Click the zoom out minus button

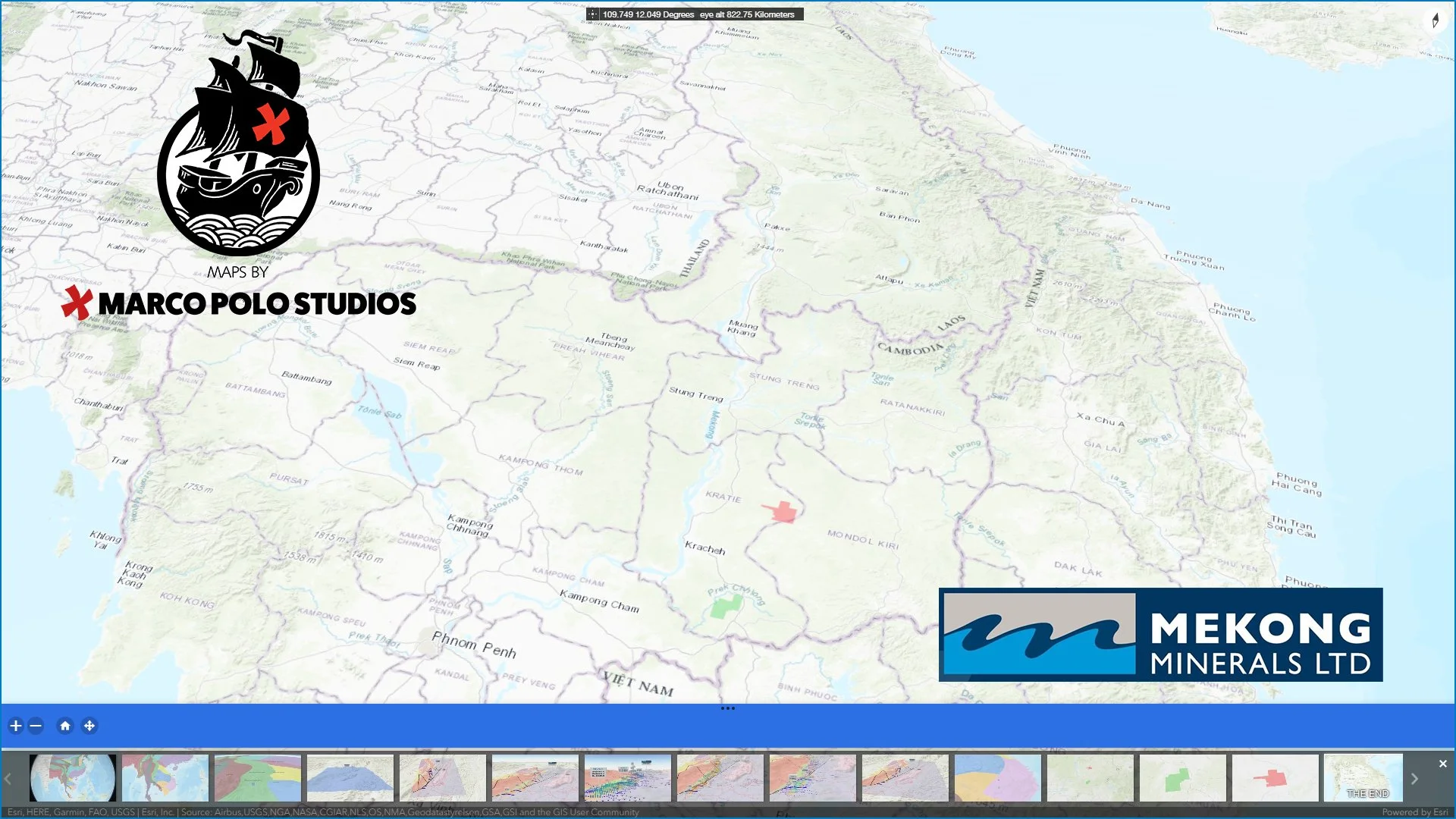pyautogui.click(x=36, y=726)
